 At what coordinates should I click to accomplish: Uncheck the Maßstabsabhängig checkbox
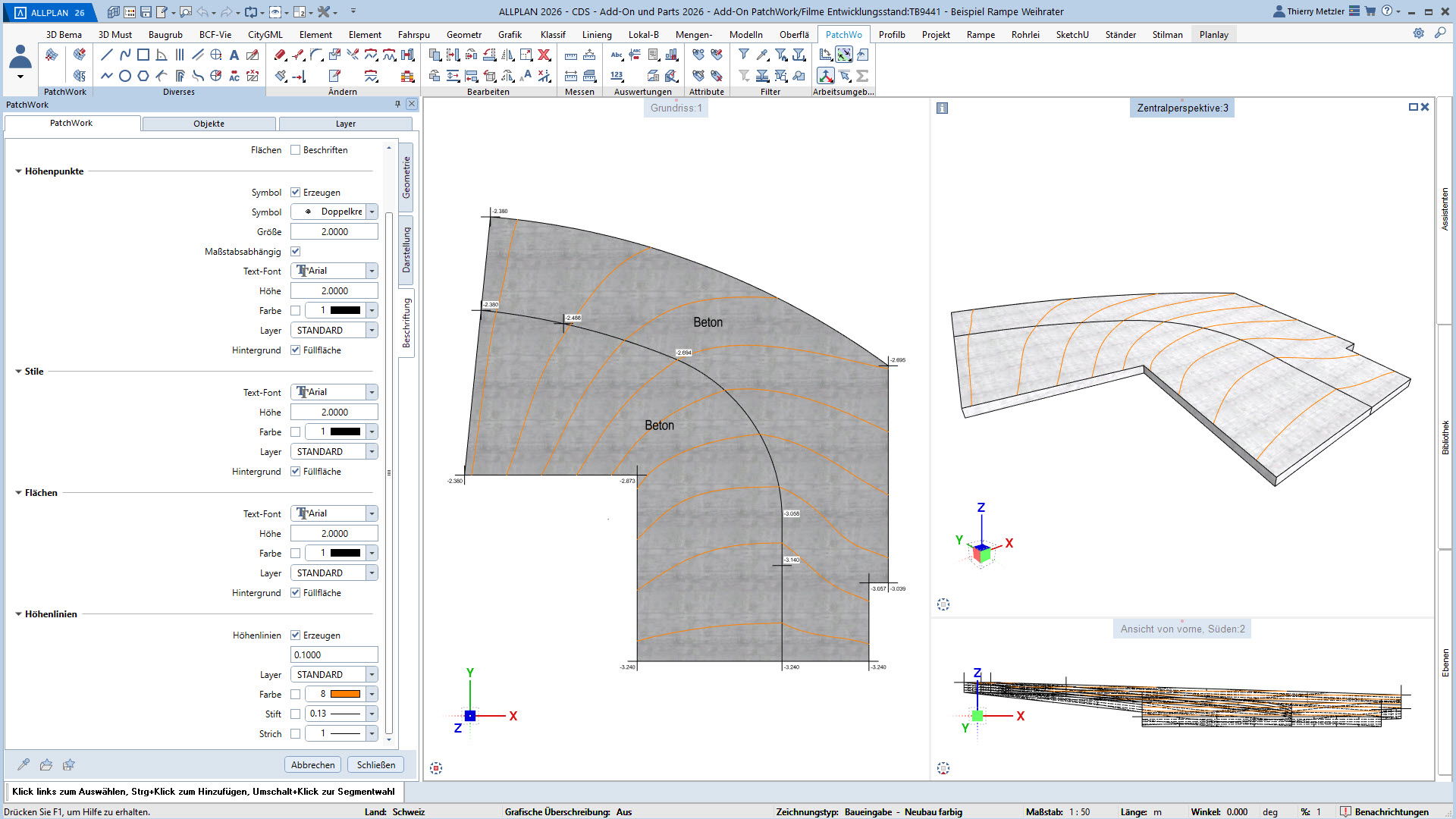(x=296, y=252)
